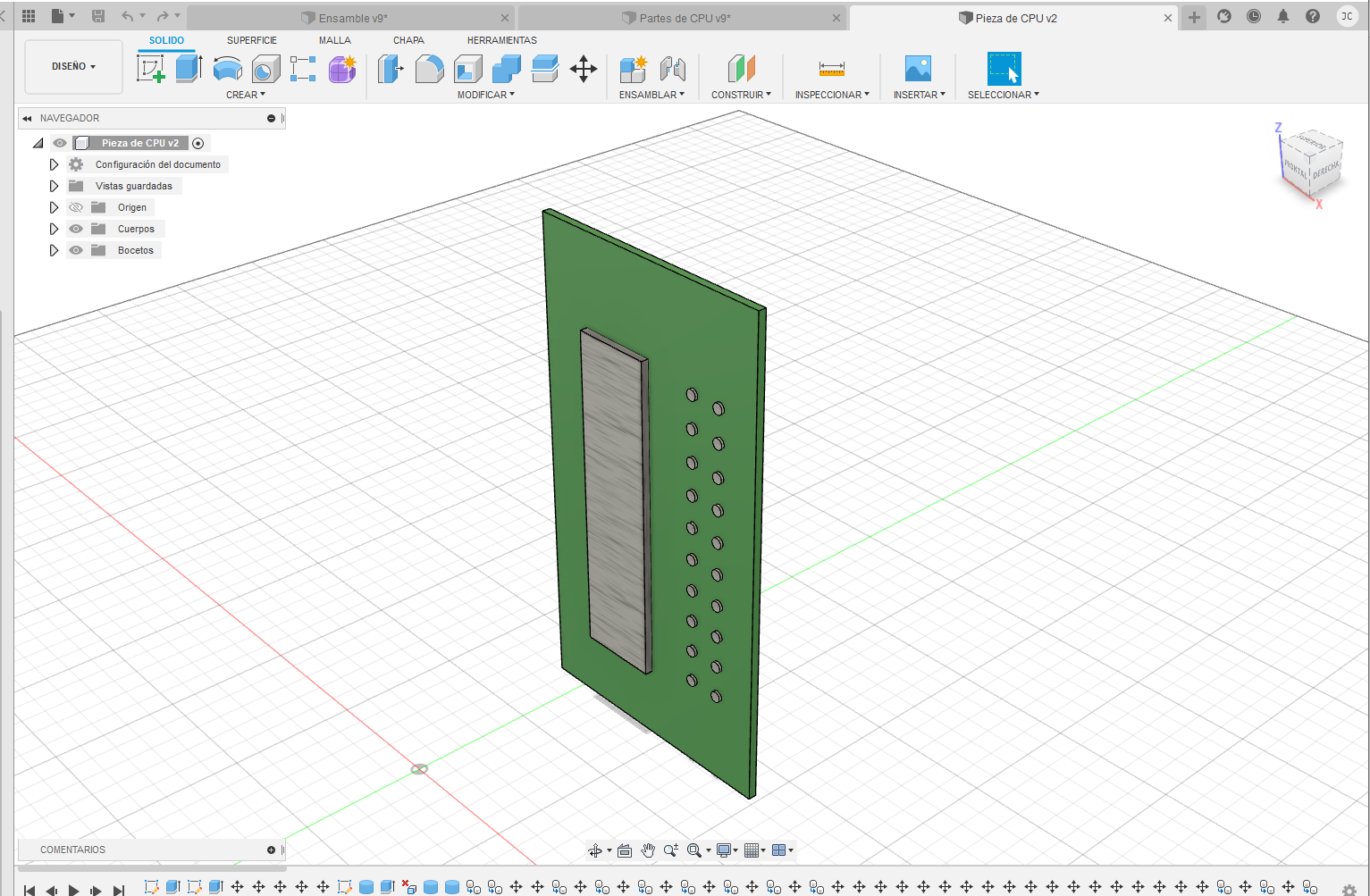
Task: Save the document with the disk icon
Action: click(x=98, y=16)
